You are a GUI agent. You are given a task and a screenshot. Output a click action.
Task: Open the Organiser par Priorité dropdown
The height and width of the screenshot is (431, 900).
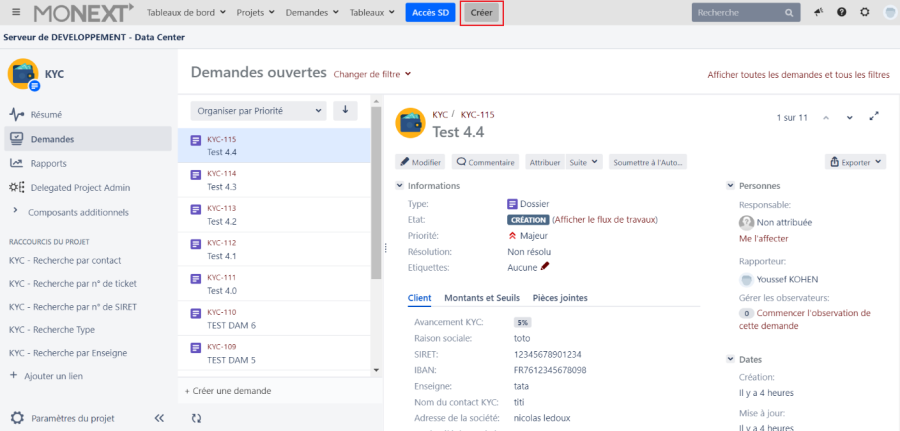point(259,110)
